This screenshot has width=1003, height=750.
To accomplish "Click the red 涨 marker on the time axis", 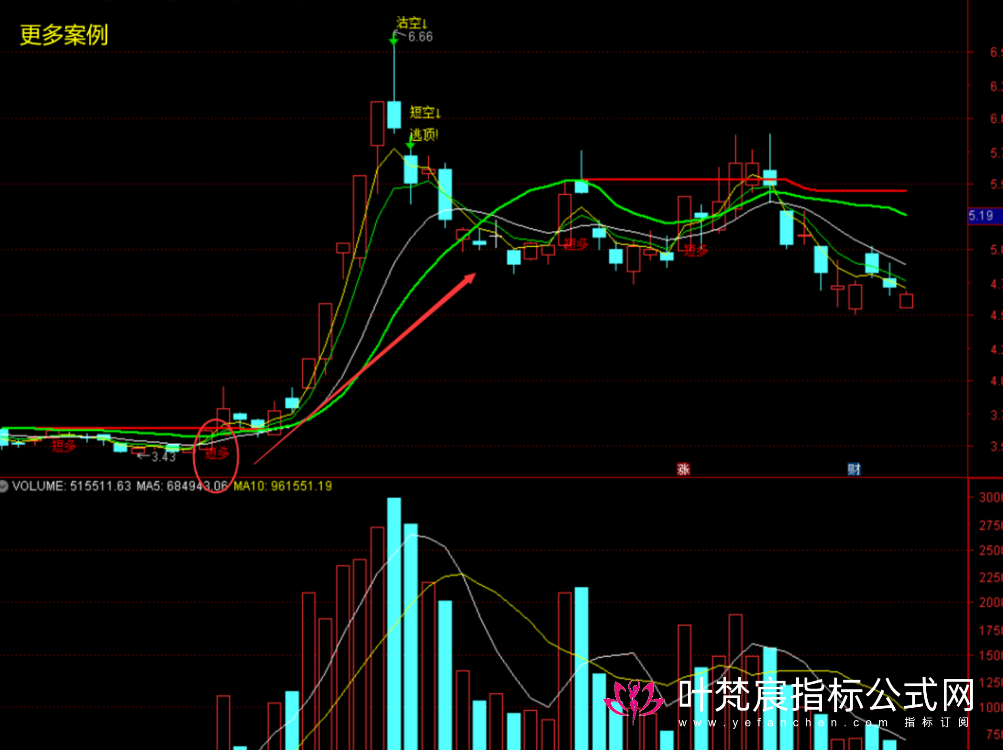I will tap(683, 469).
